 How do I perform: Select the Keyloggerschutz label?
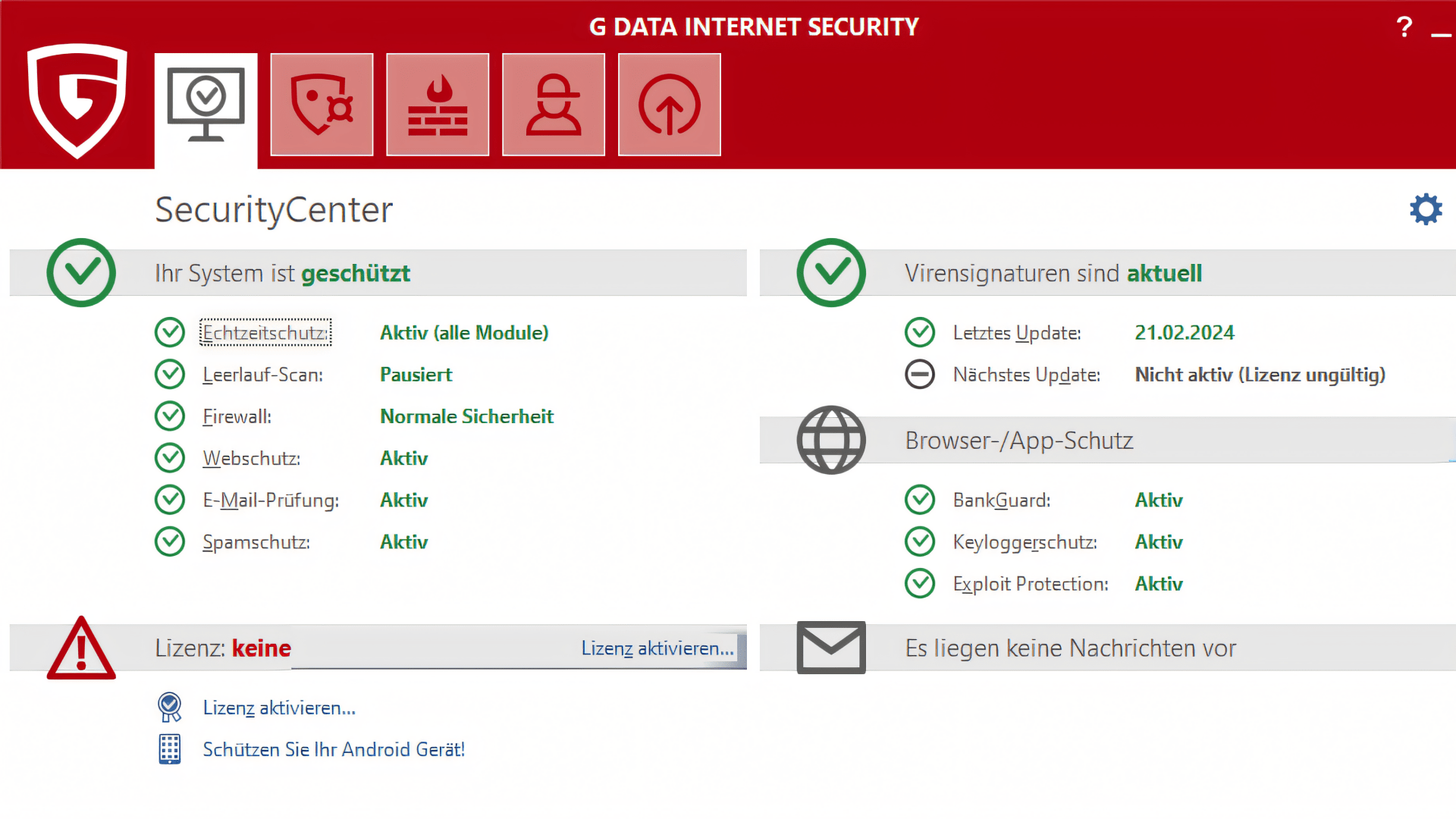tap(1025, 542)
